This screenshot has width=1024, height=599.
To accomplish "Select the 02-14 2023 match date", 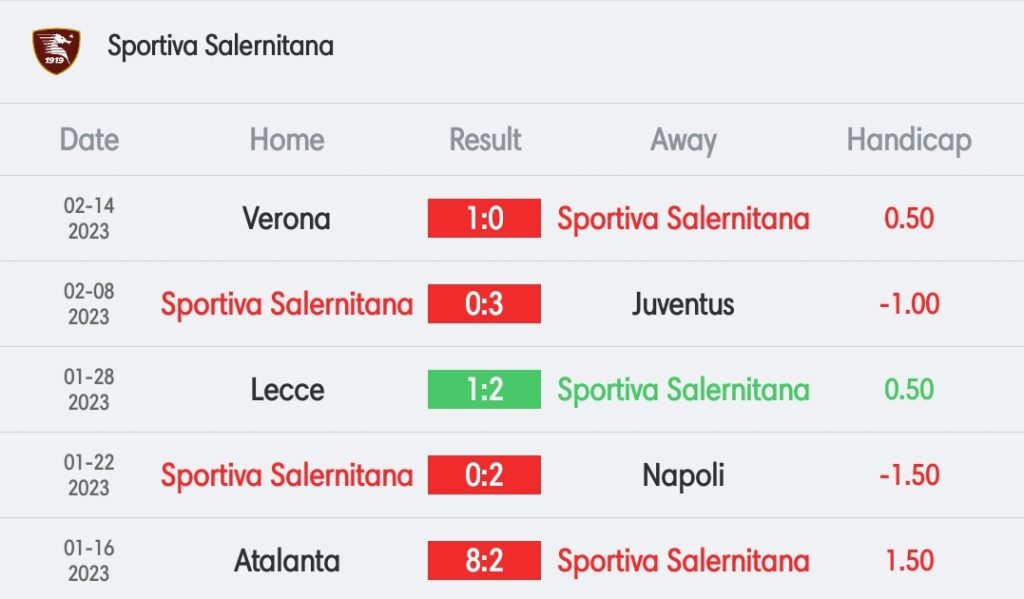I will [x=89, y=218].
